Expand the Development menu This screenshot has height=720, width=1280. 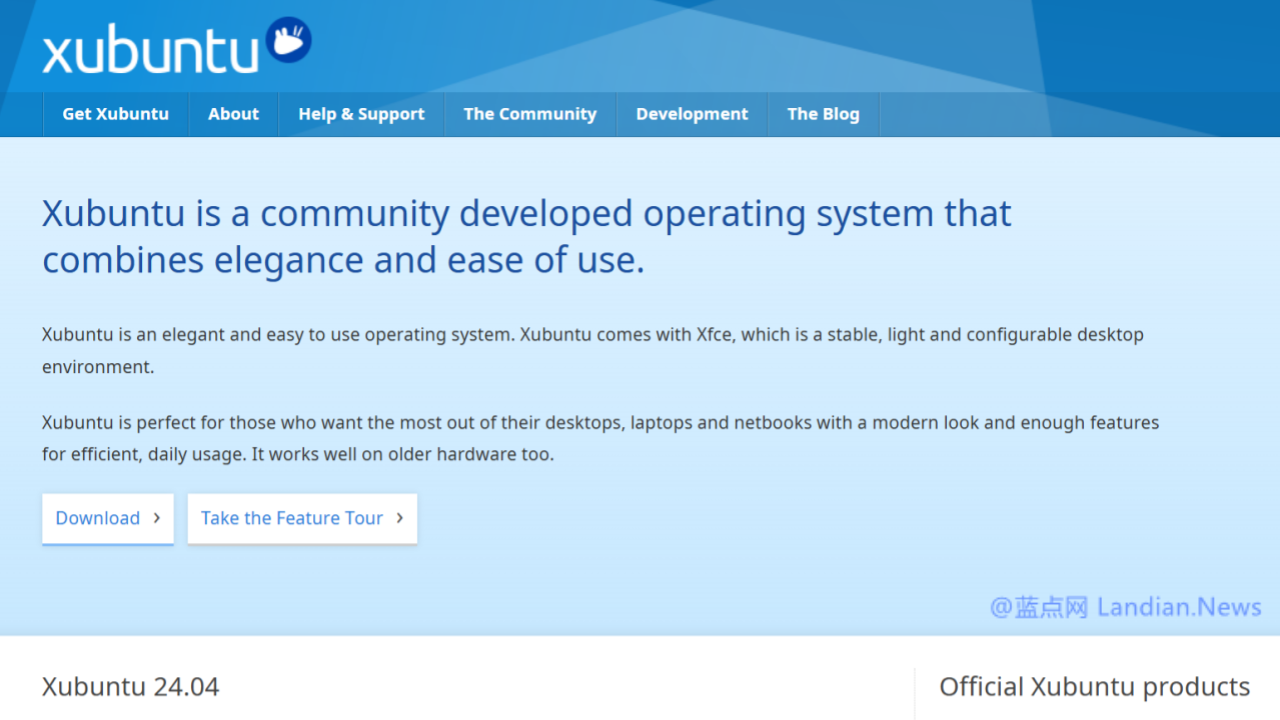[692, 114]
